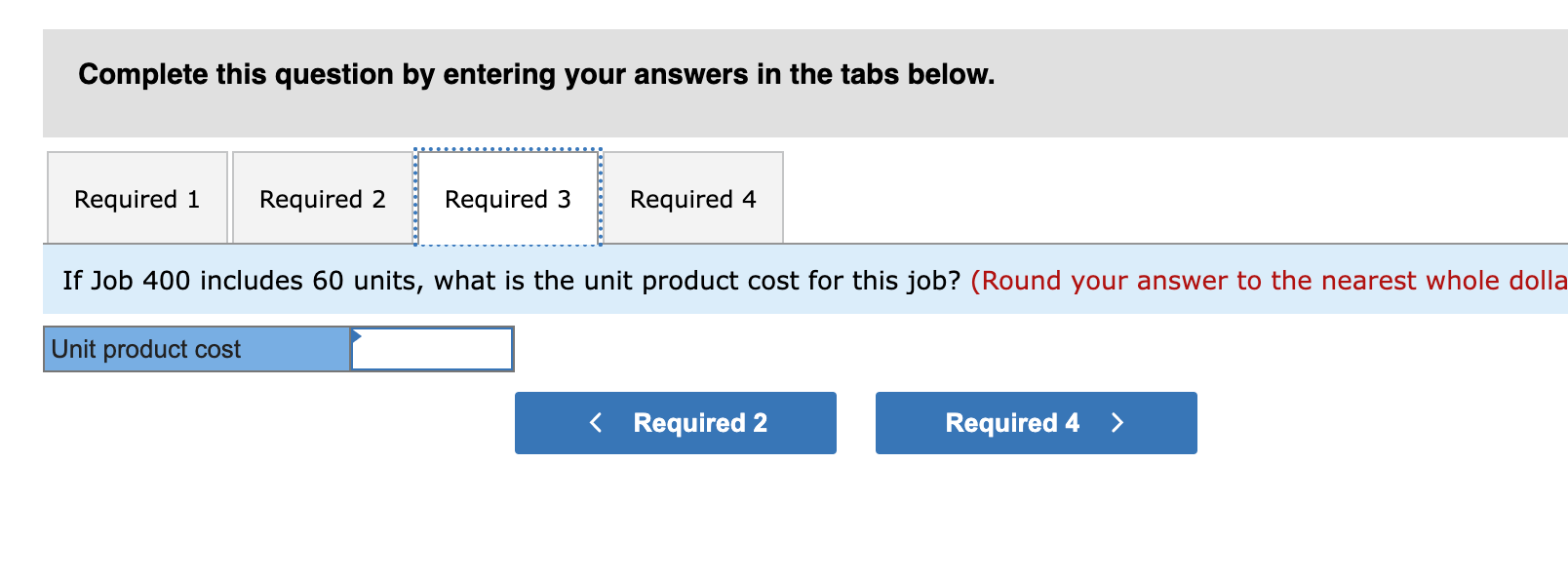
Task: Click the Required 2 navigation button
Action: (676, 422)
